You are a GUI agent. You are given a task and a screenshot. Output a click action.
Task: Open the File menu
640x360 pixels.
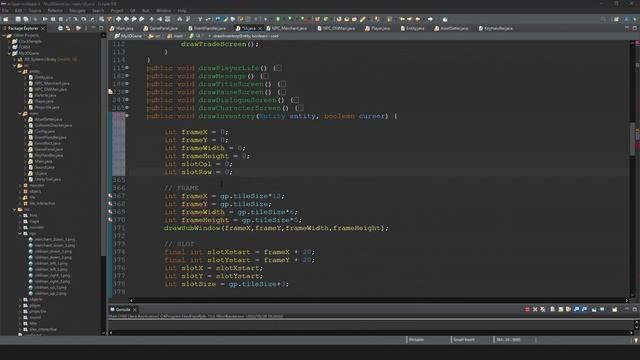[5, 11]
